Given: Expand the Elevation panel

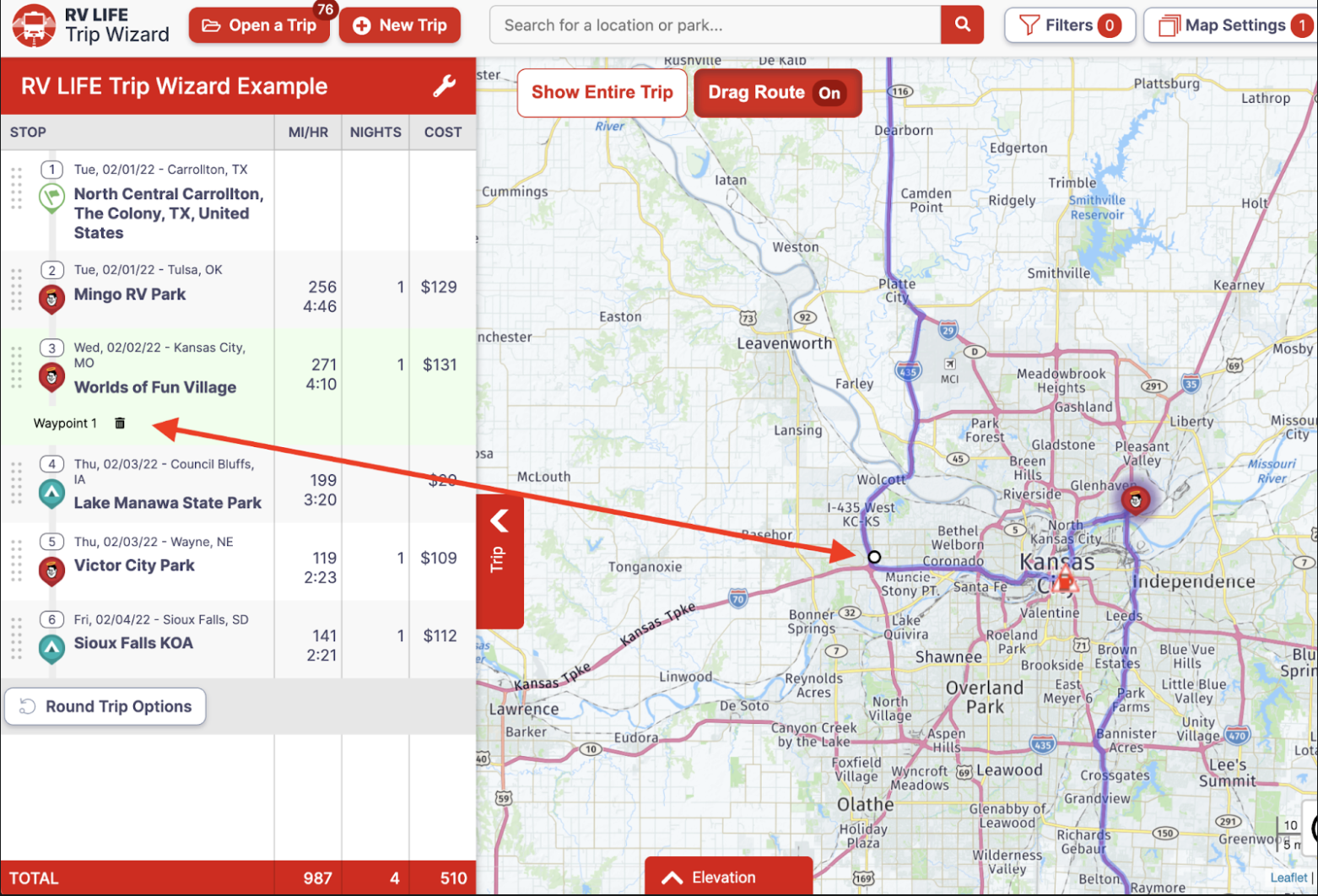Looking at the screenshot, I should coord(728,877).
